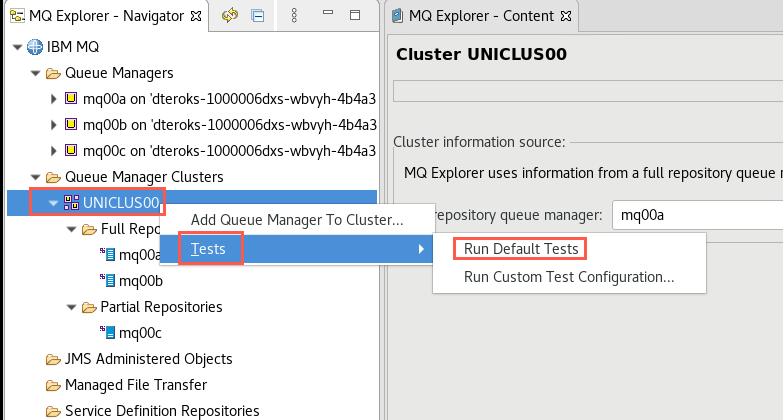Select mq00b under Full Repositories
Image resolution: width=783 pixels, height=420 pixels.
point(140,281)
